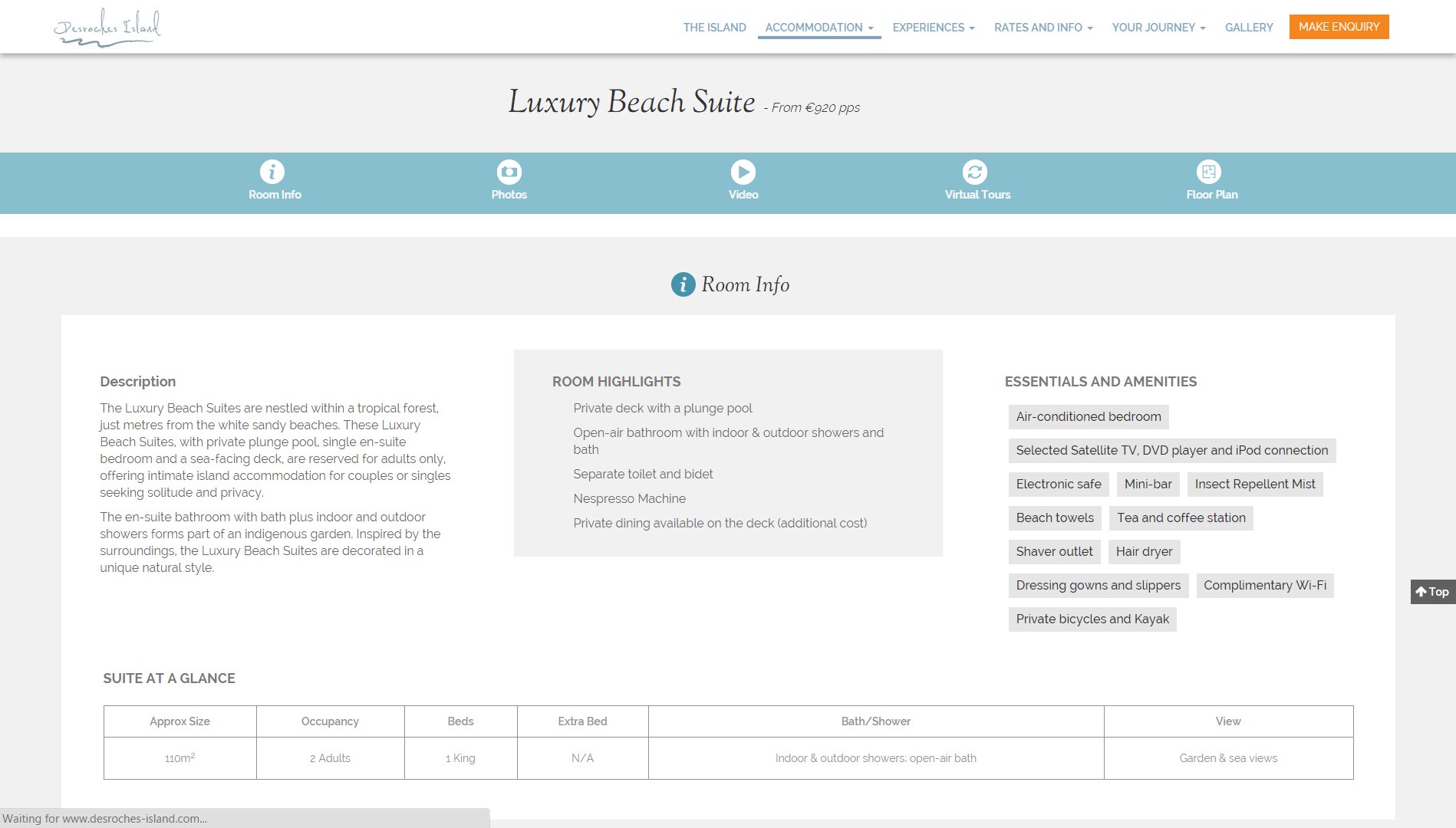Open the Floor Plan icon
Screen dimensions: 1456x828
[x=1209, y=172]
